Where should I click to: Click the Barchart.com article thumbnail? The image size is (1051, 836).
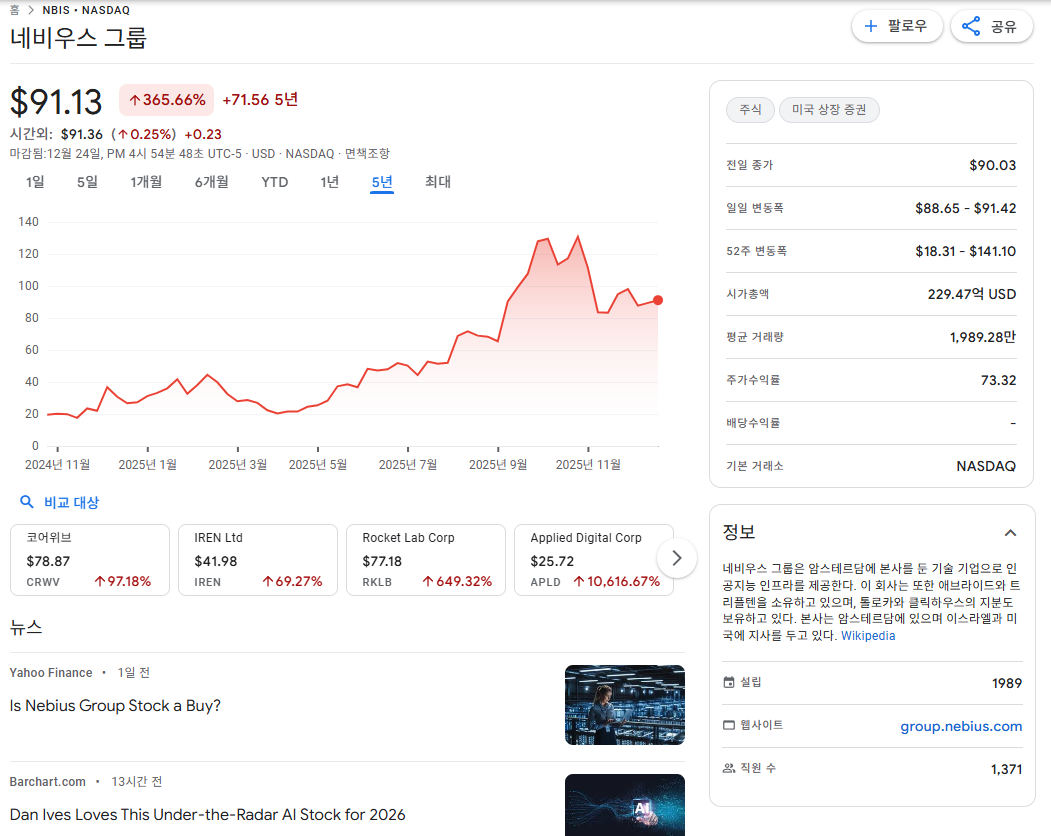625,805
